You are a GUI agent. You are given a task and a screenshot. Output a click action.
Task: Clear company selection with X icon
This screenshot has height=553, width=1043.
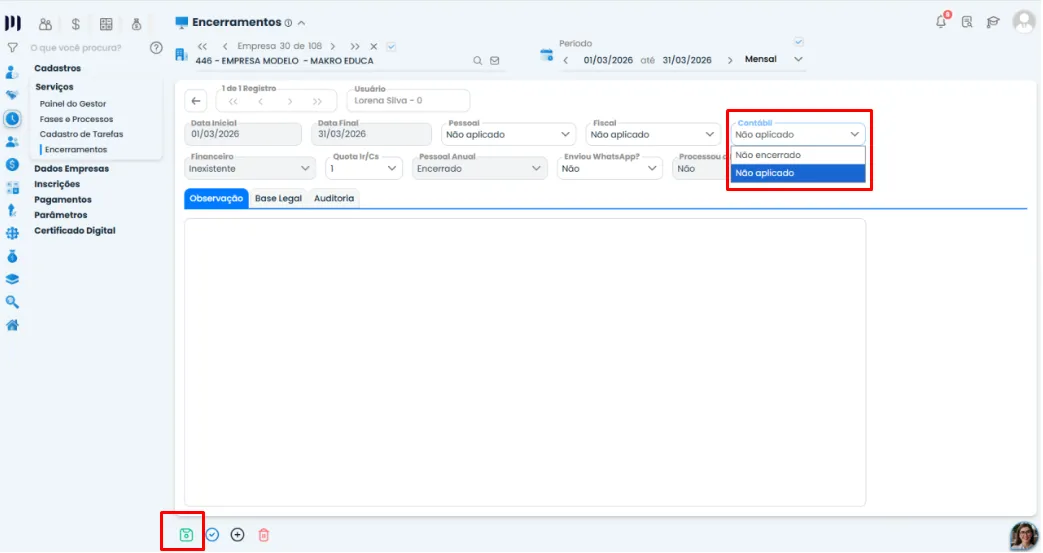pos(374,47)
